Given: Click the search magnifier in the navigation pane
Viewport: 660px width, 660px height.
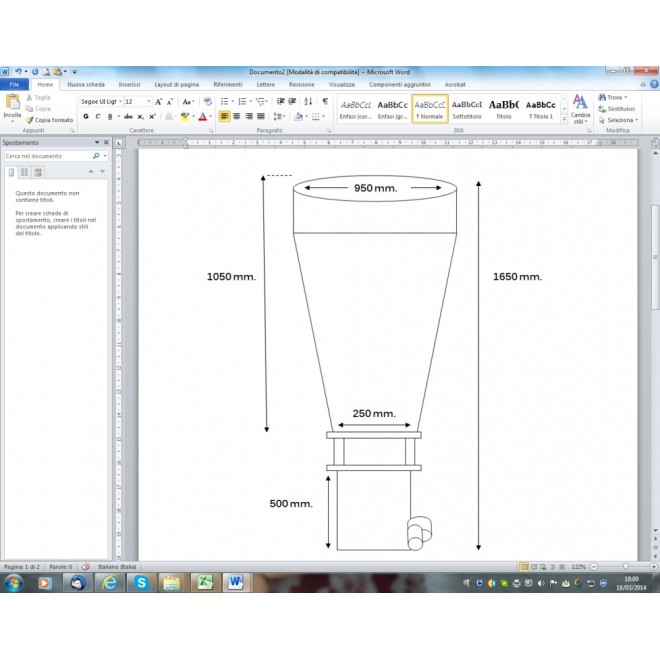Looking at the screenshot, I should click(96, 156).
